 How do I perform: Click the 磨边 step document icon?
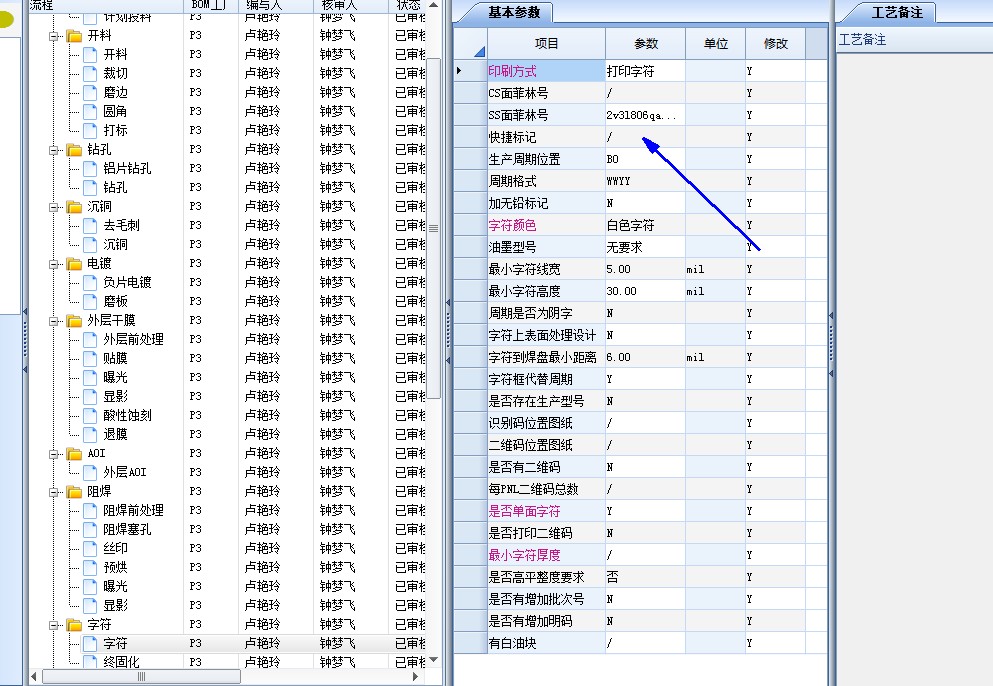coord(91,92)
